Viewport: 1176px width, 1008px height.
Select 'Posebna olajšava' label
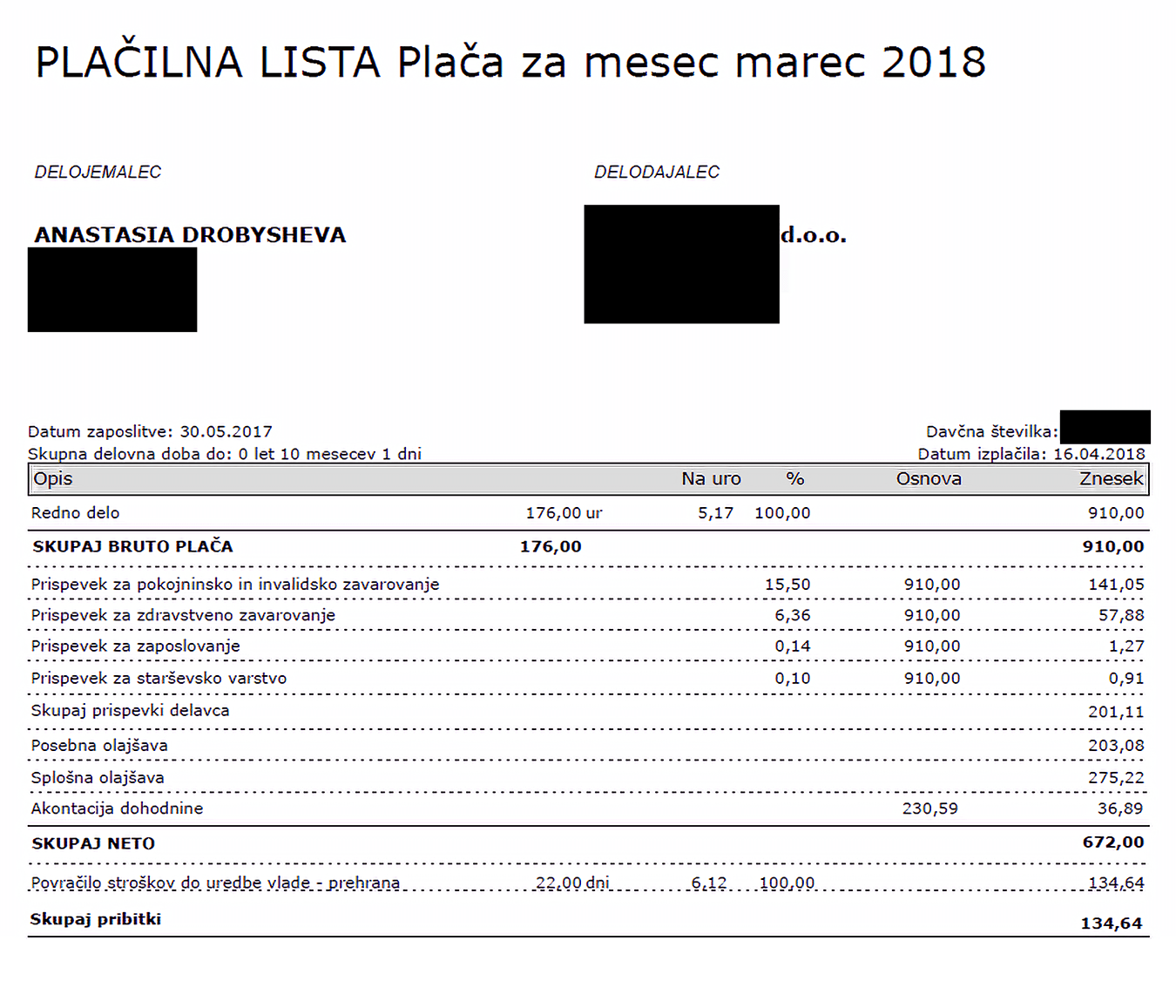(99, 746)
